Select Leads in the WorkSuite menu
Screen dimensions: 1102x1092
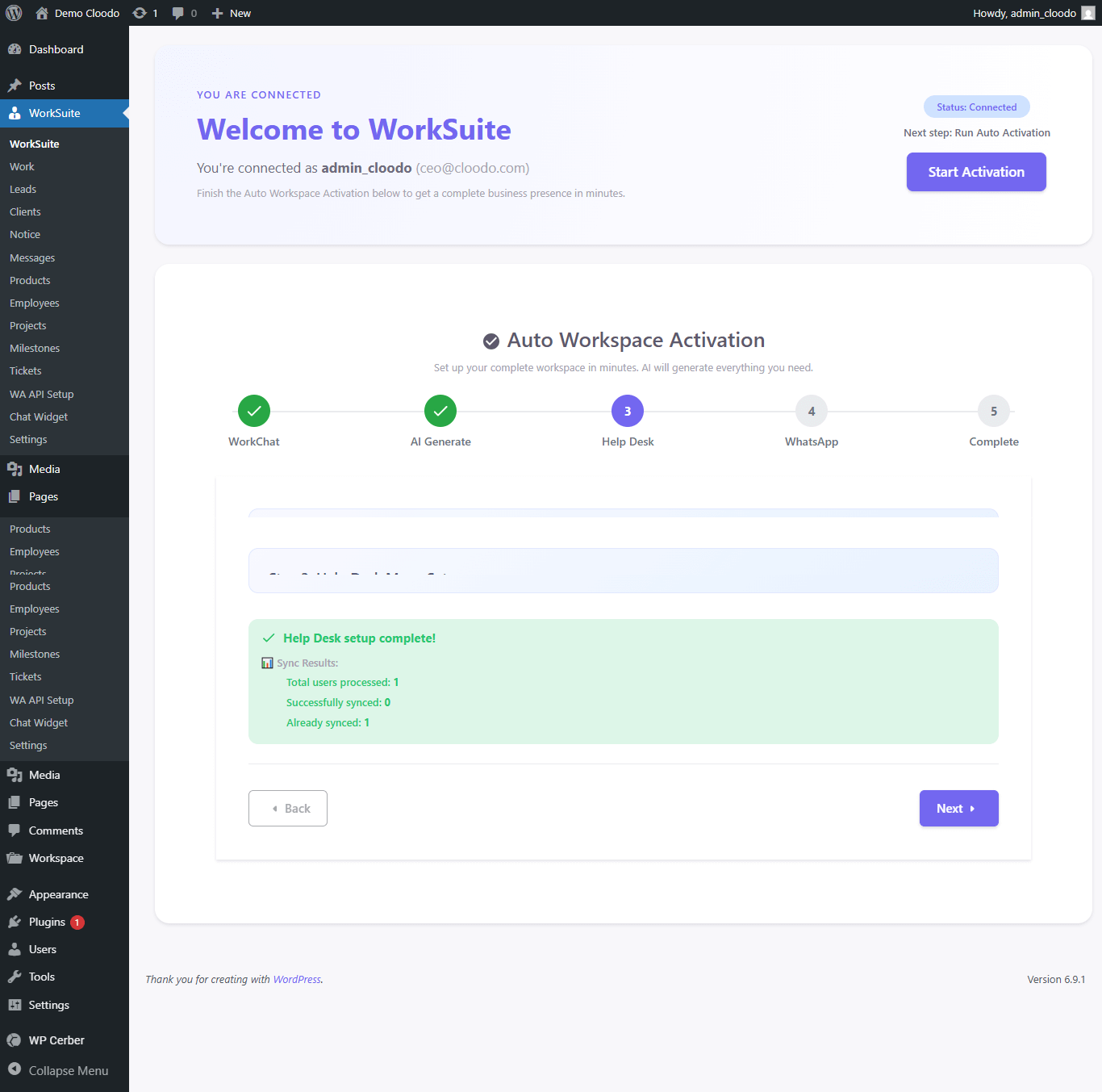click(x=23, y=188)
